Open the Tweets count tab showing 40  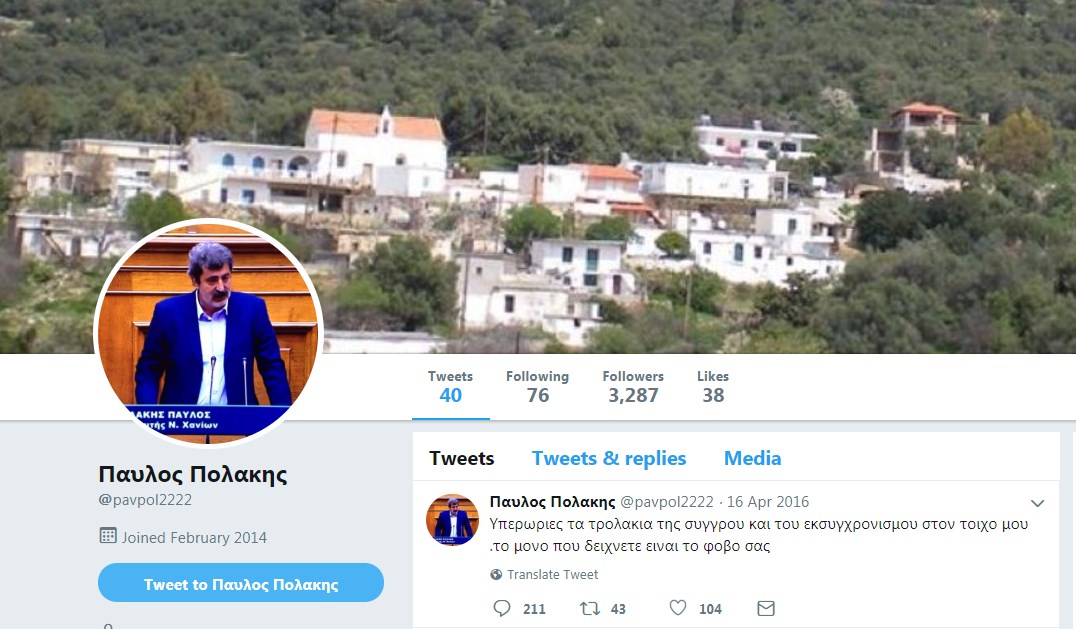point(450,388)
